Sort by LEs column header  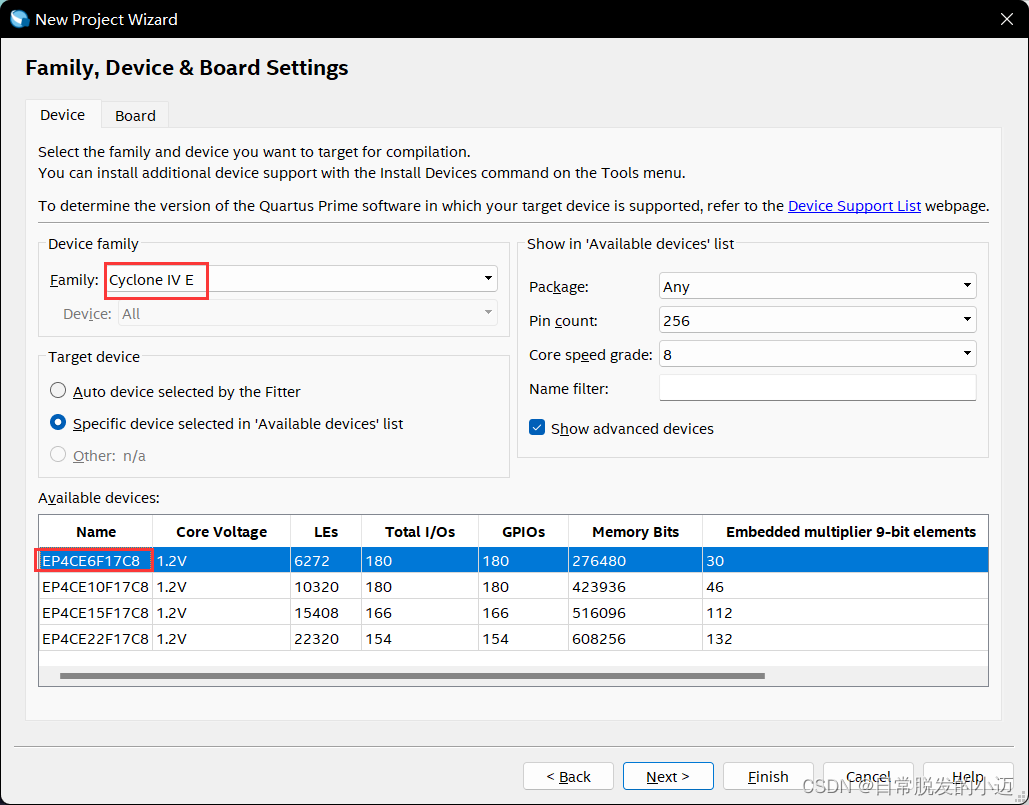coord(326,532)
